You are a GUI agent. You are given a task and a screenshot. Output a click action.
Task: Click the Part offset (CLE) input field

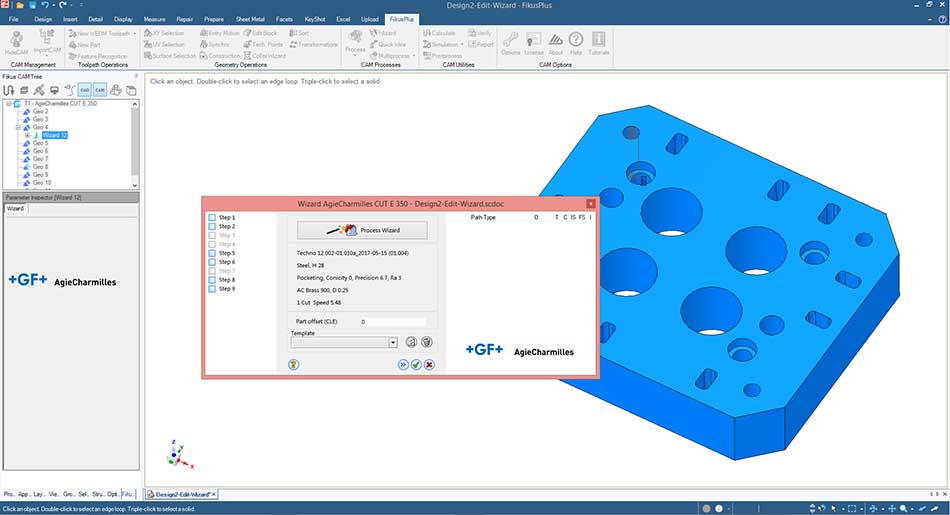pos(392,322)
